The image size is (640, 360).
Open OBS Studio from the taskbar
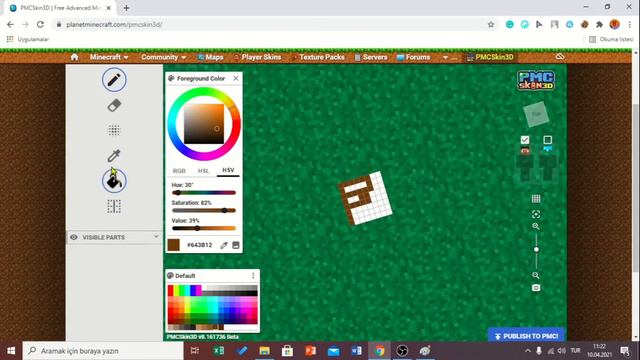point(402,351)
